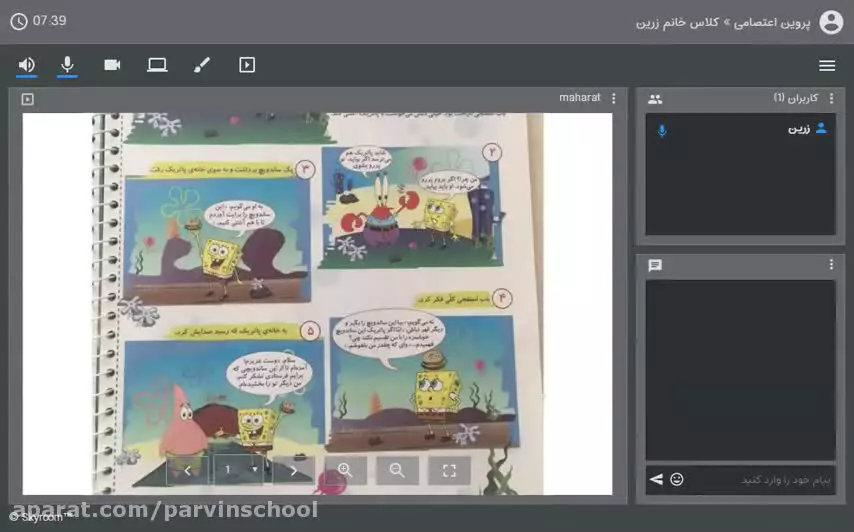Viewport: 854px width, 532px height.
Task: Focus the chat message input field
Action: [761, 480]
